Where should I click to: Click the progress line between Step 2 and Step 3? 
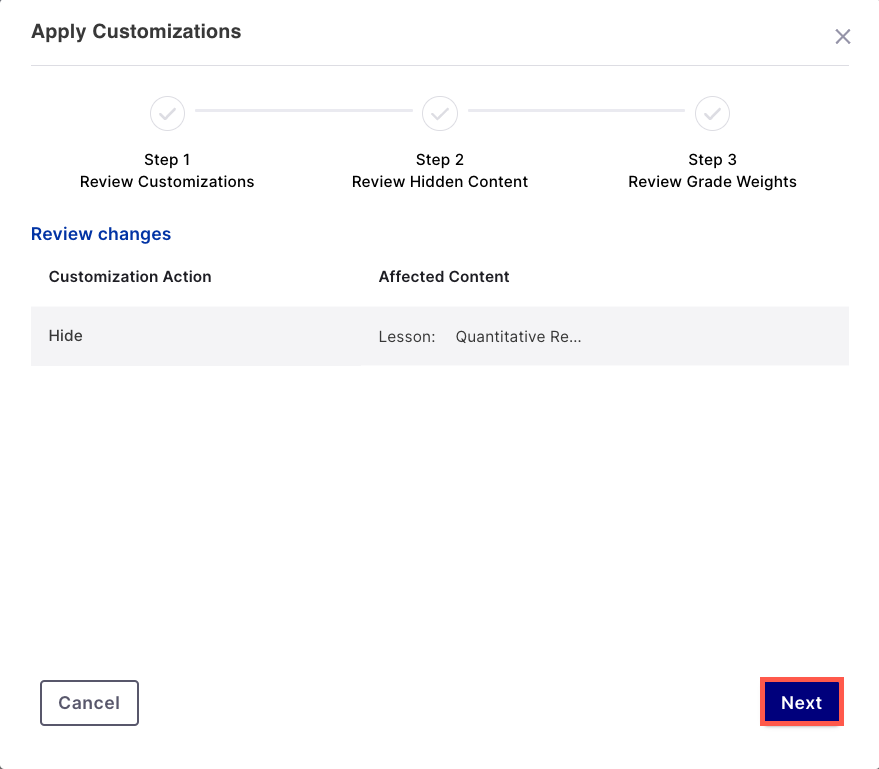click(576, 113)
